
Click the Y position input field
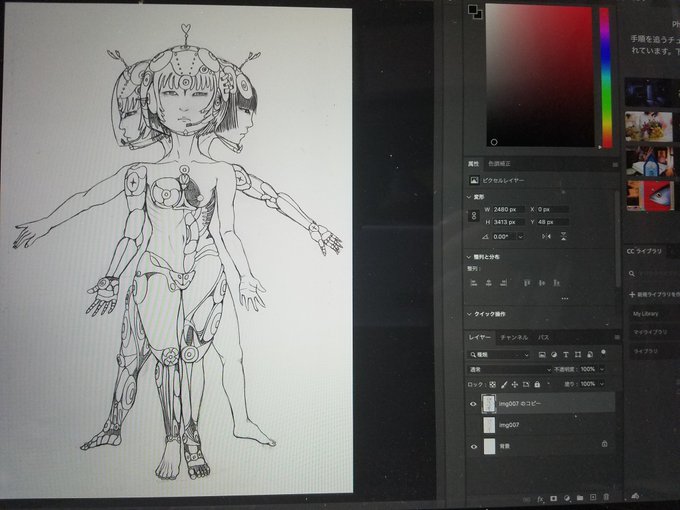[552, 222]
